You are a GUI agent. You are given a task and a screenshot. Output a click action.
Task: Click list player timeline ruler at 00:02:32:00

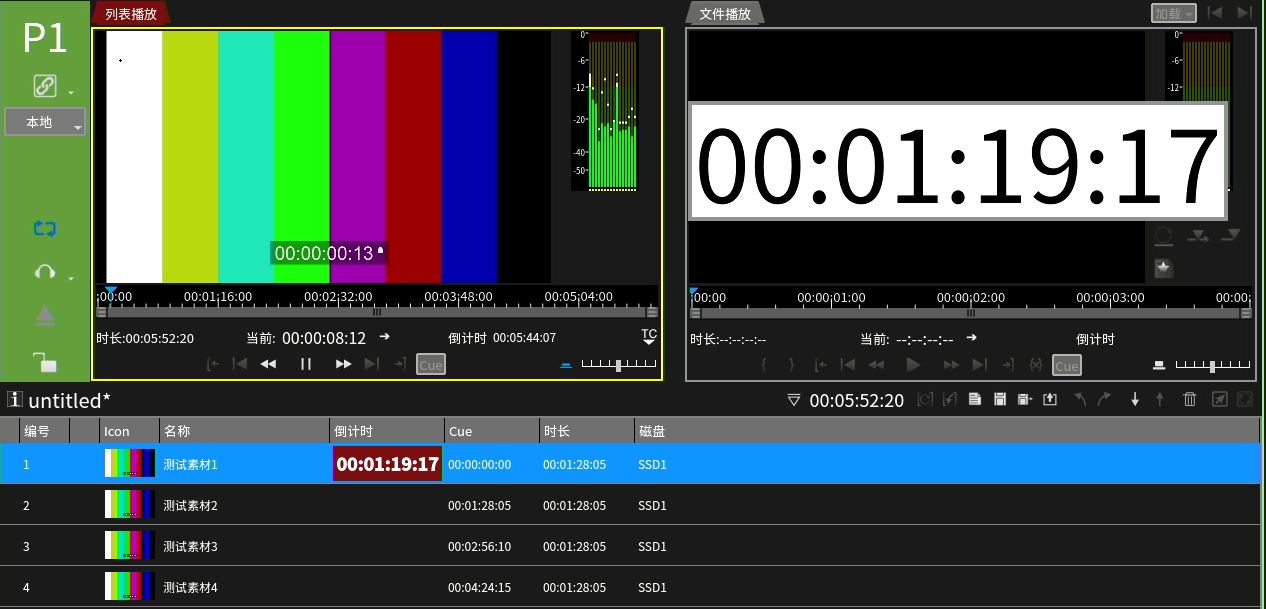click(338, 297)
